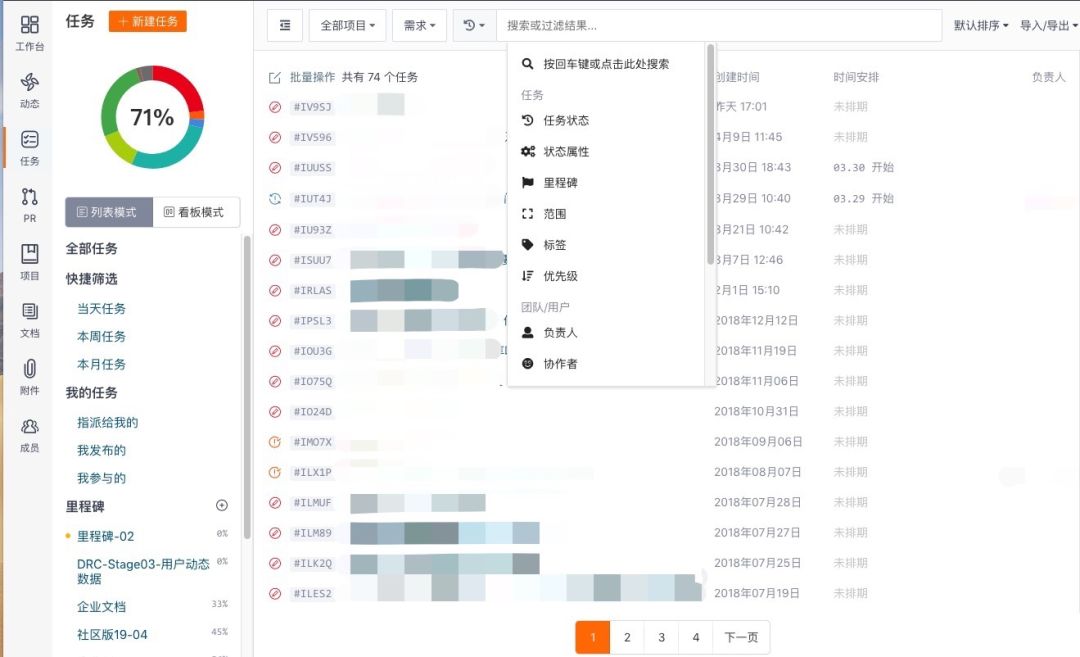Go to page 3
Image resolution: width=1080 pixels, height=657 pixels.
pos(661,637)
